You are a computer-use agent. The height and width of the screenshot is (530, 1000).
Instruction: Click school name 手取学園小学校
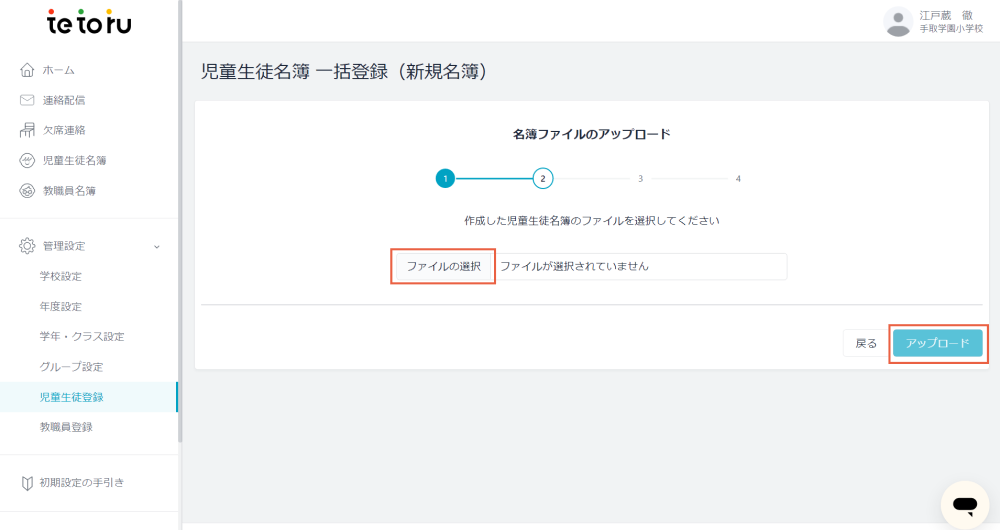point(951,29)
